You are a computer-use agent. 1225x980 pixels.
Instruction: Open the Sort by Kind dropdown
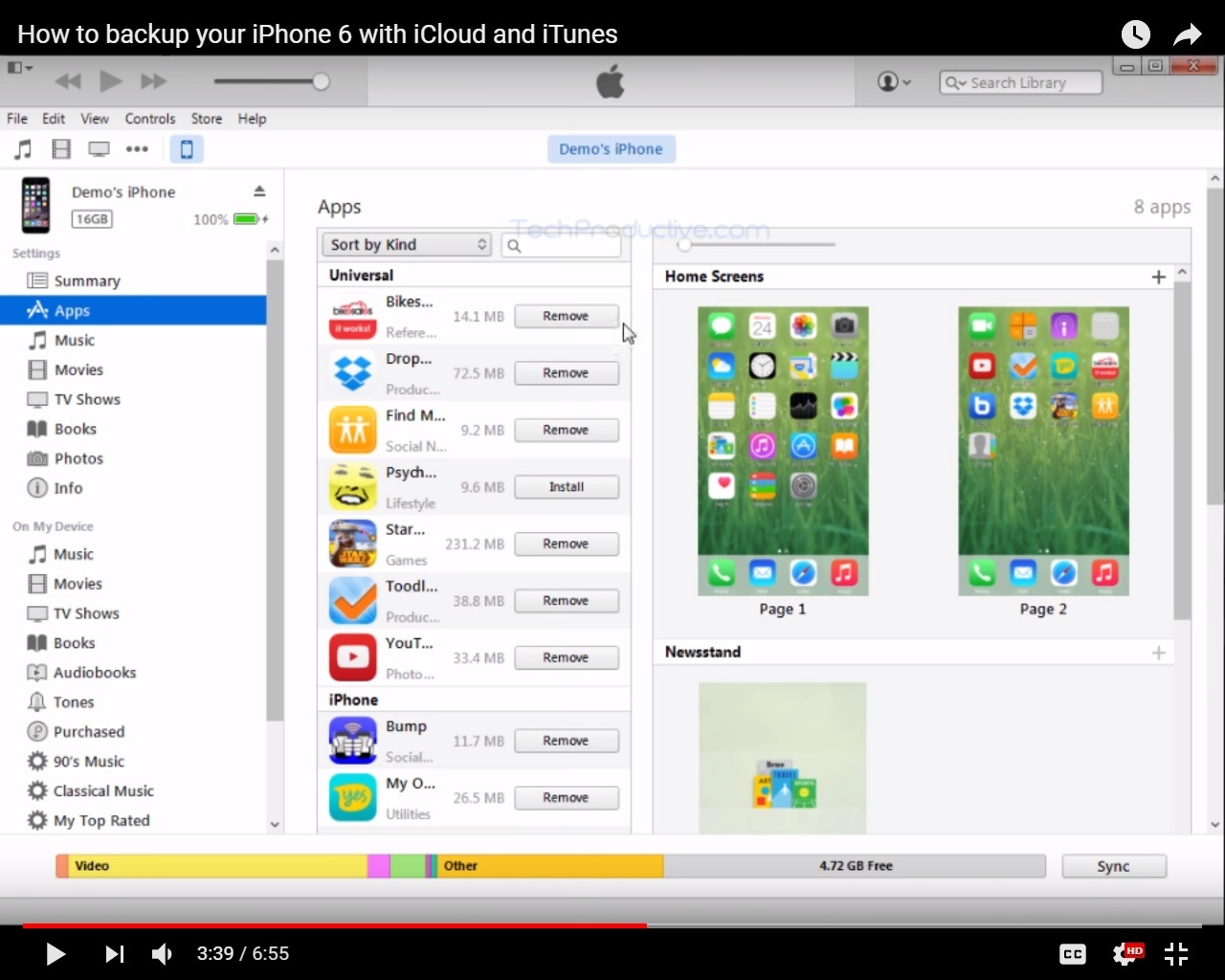[406, 244]
